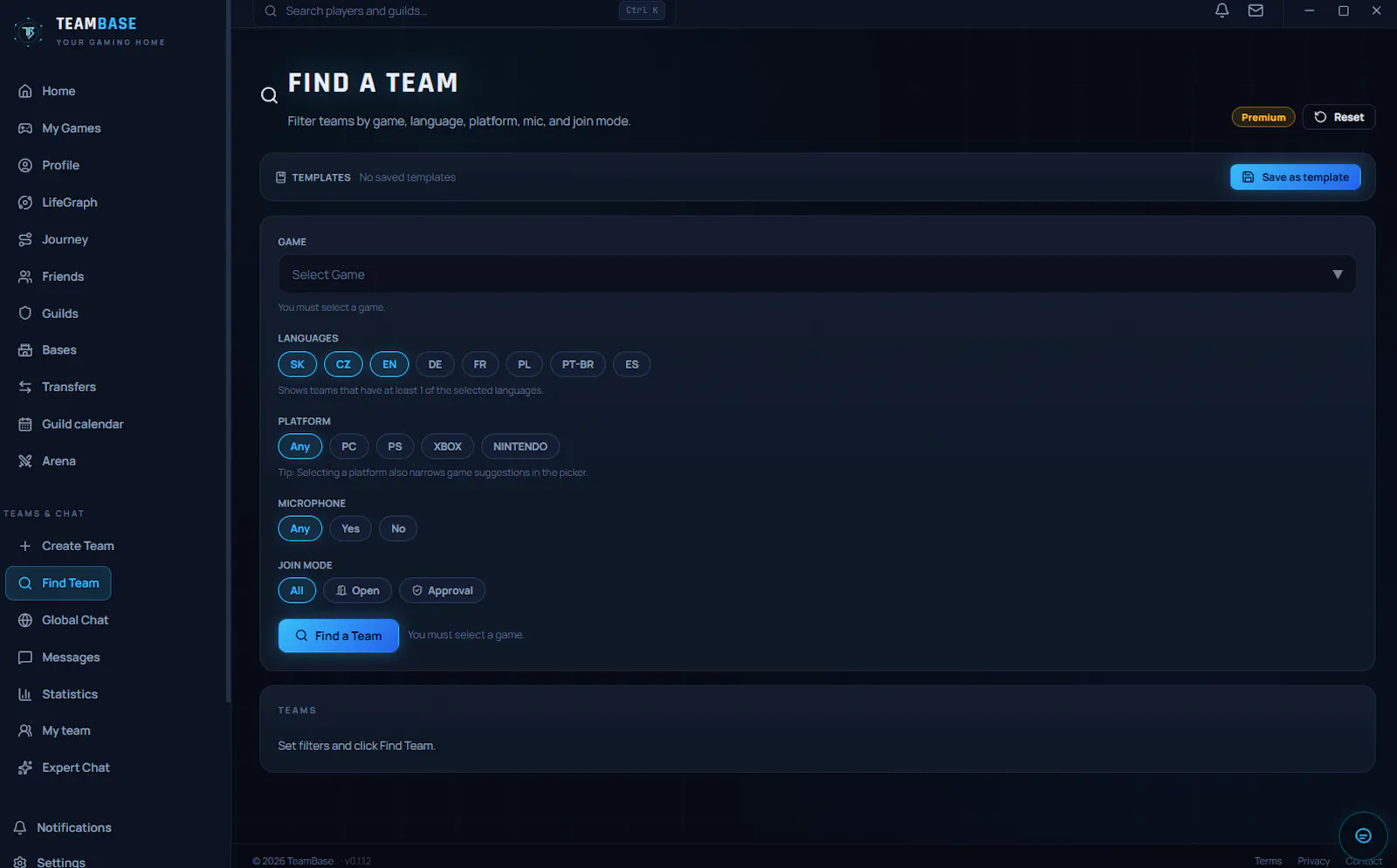Click the Profile user icon
Image resolution: width=1397 pixels, height=868 pixels.
pos(25,165)
